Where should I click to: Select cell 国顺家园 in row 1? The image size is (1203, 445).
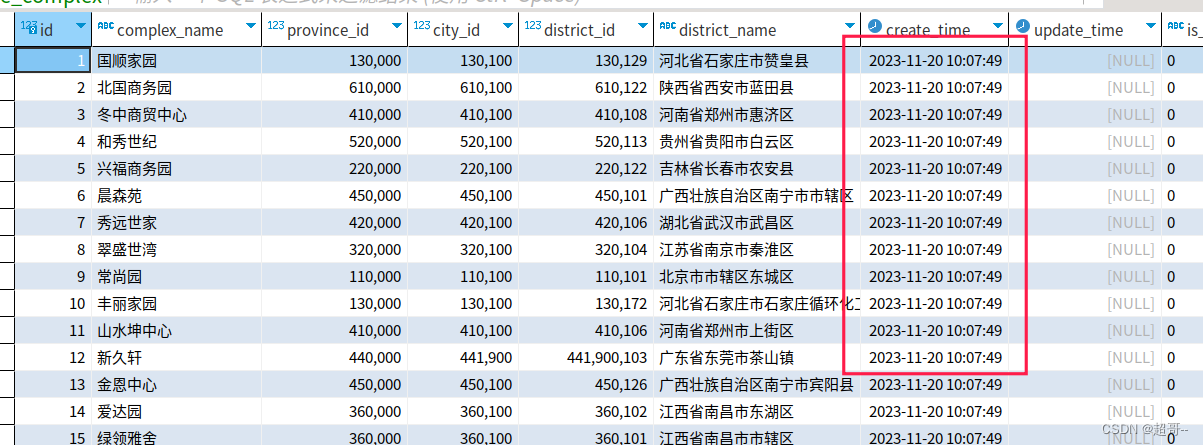click(x=176, y=61)
